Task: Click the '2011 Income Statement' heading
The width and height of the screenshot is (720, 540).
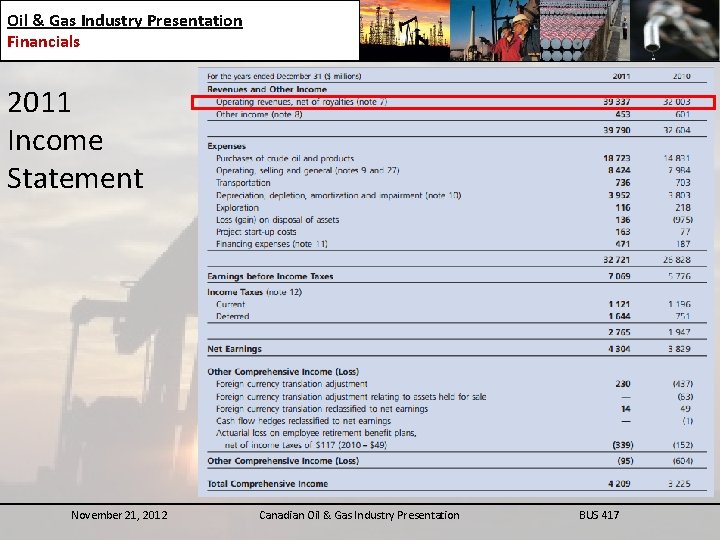Action: tap(75, 140)
